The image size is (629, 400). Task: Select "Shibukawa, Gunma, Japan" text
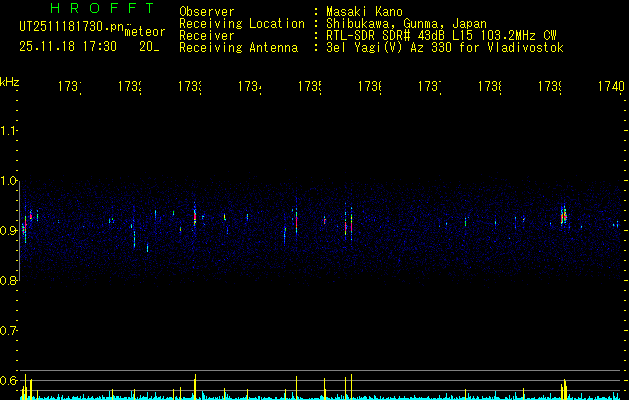click(406, 24)
